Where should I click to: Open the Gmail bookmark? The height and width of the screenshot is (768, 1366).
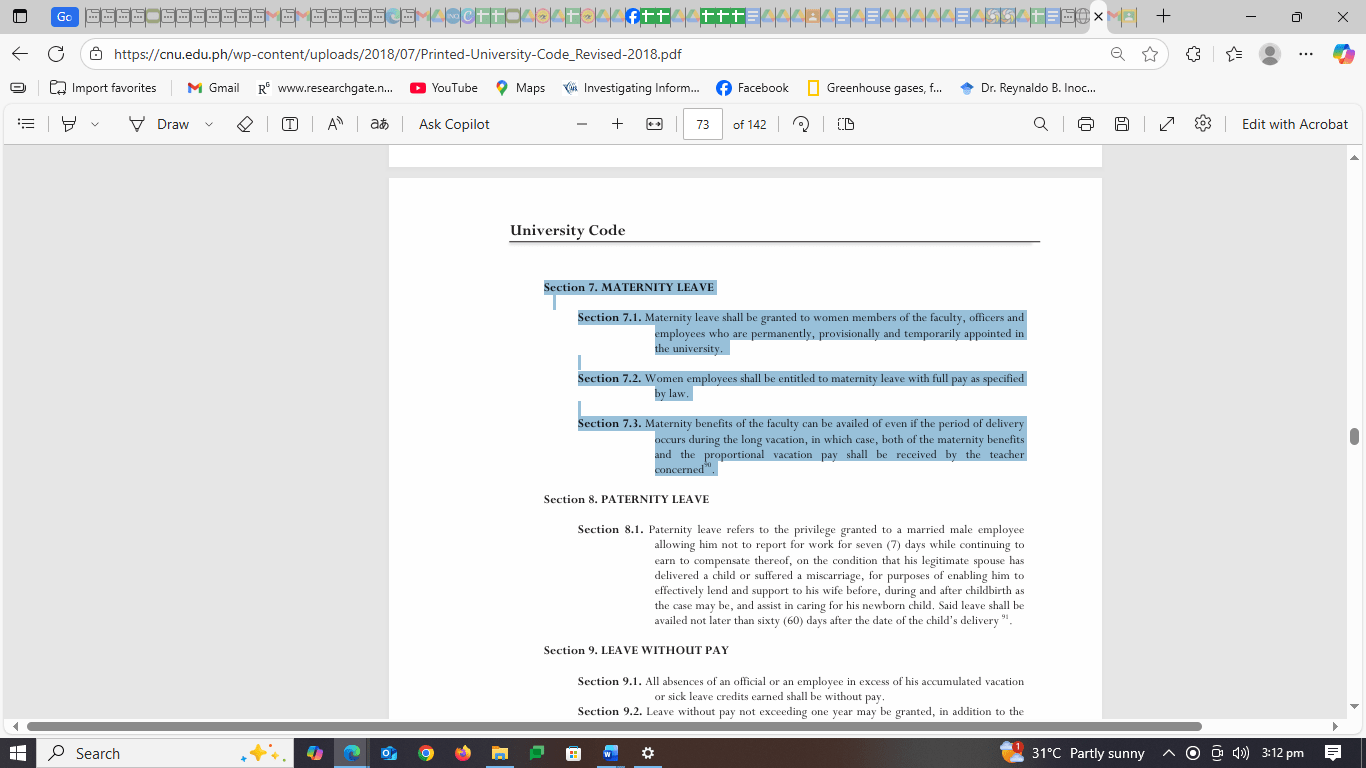click(213, 88)
